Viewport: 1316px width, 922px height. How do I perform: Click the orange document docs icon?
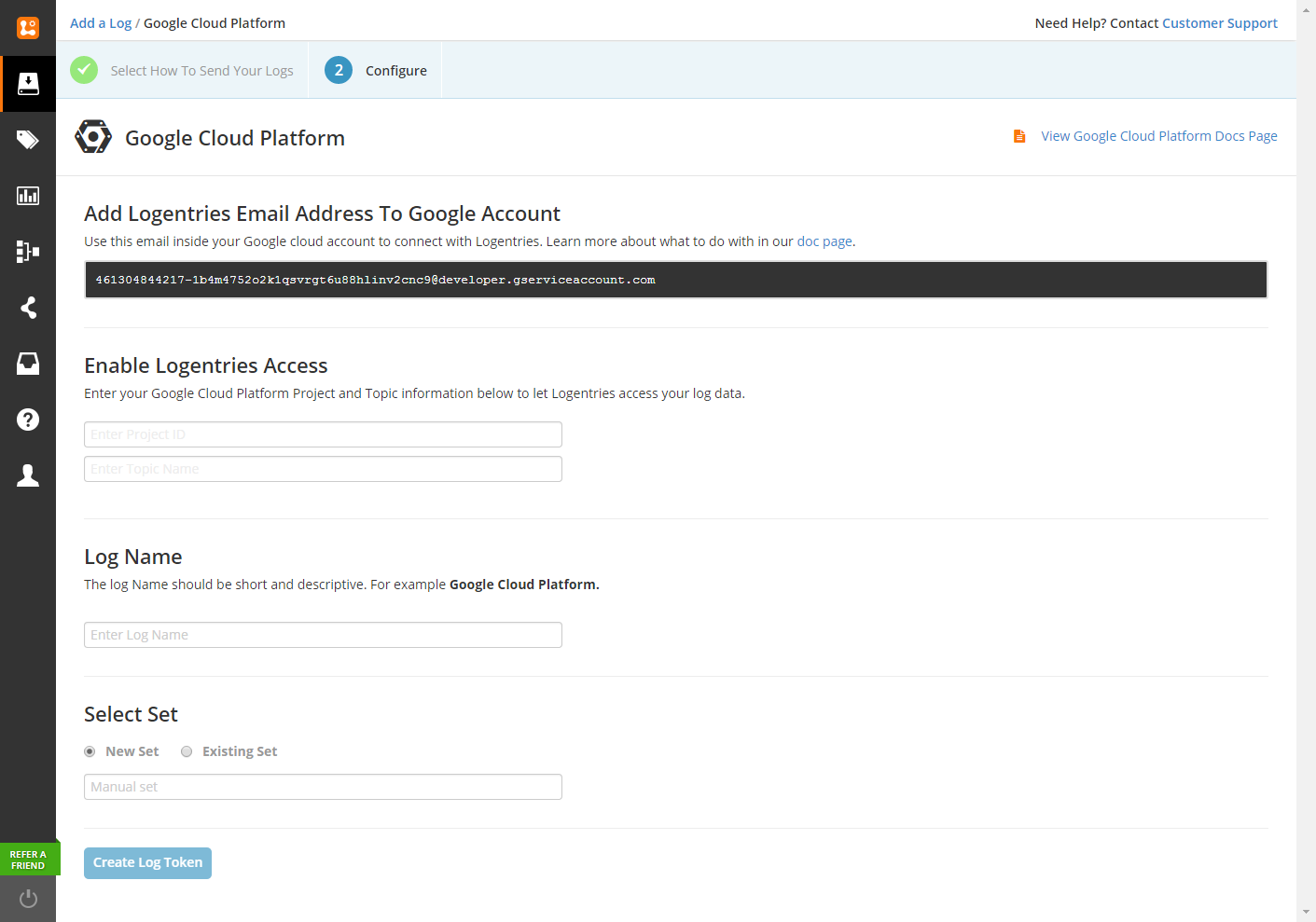[1019, 136]
